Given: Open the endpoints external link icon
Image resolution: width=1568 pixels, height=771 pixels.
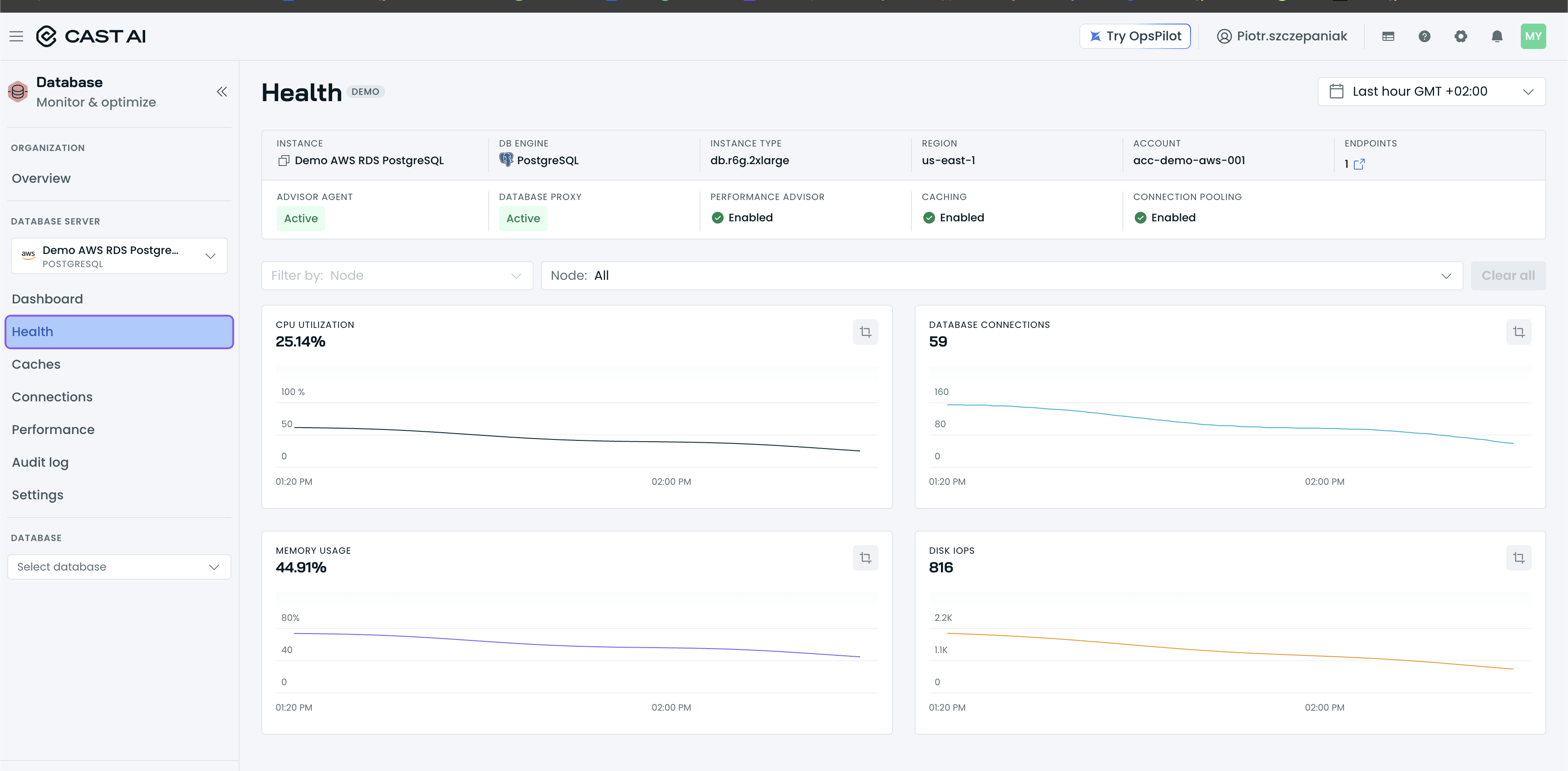Looking at the screenshot, I should [1359, 164].
